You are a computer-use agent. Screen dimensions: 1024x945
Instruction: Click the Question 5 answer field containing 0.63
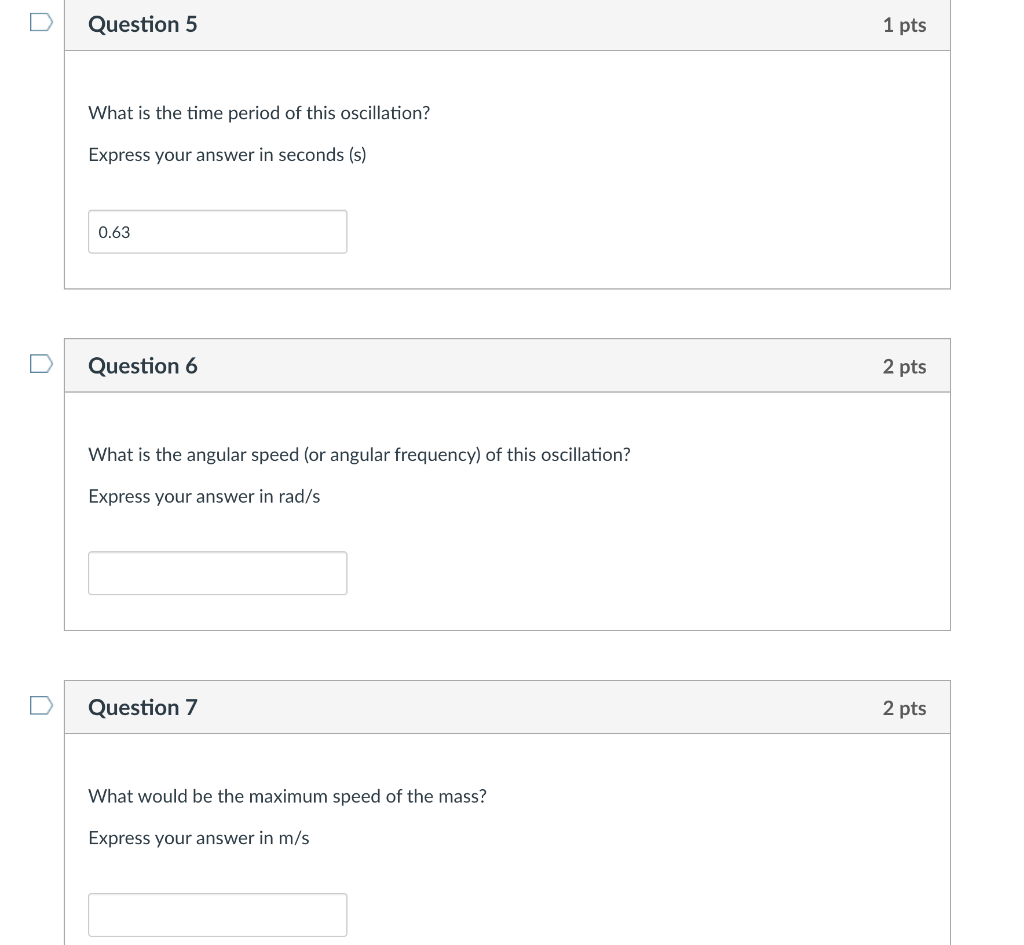pyautogui.click(x=217, y=232)
